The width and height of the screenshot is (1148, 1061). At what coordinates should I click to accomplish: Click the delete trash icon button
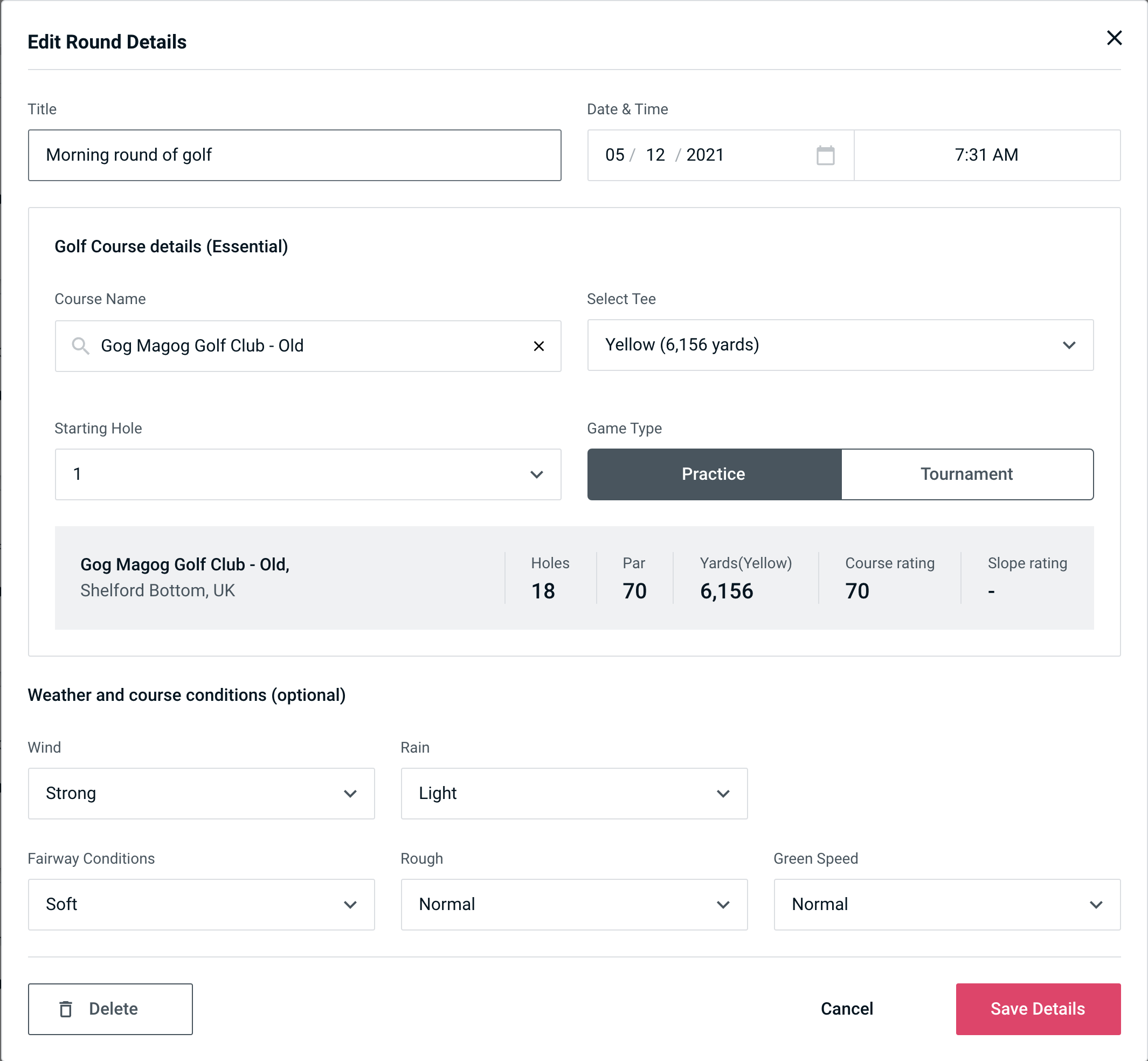69,1009
